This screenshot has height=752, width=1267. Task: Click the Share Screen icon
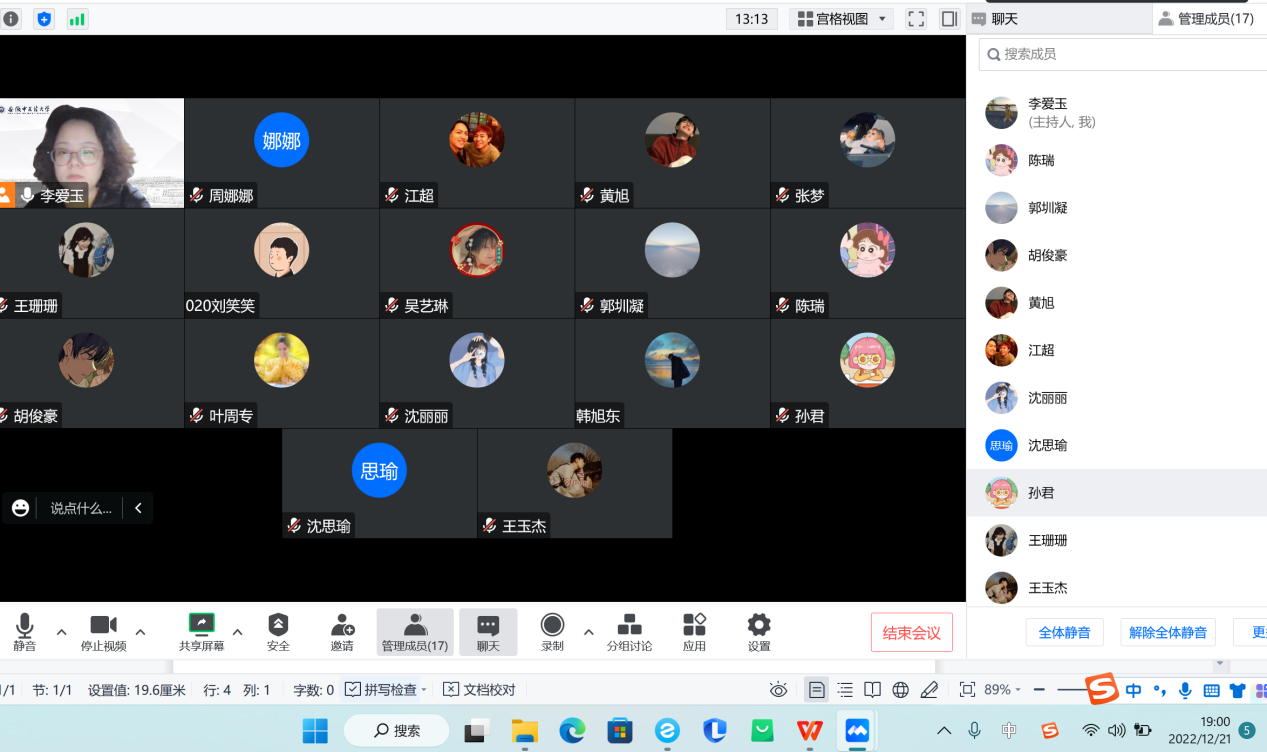tap(202, 626)
